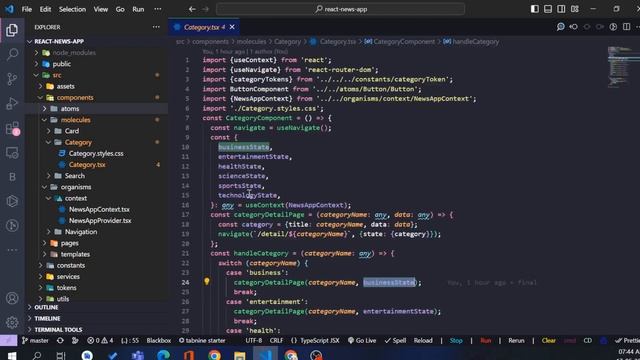Open the Manage gear settings icon

coord(12,322)
